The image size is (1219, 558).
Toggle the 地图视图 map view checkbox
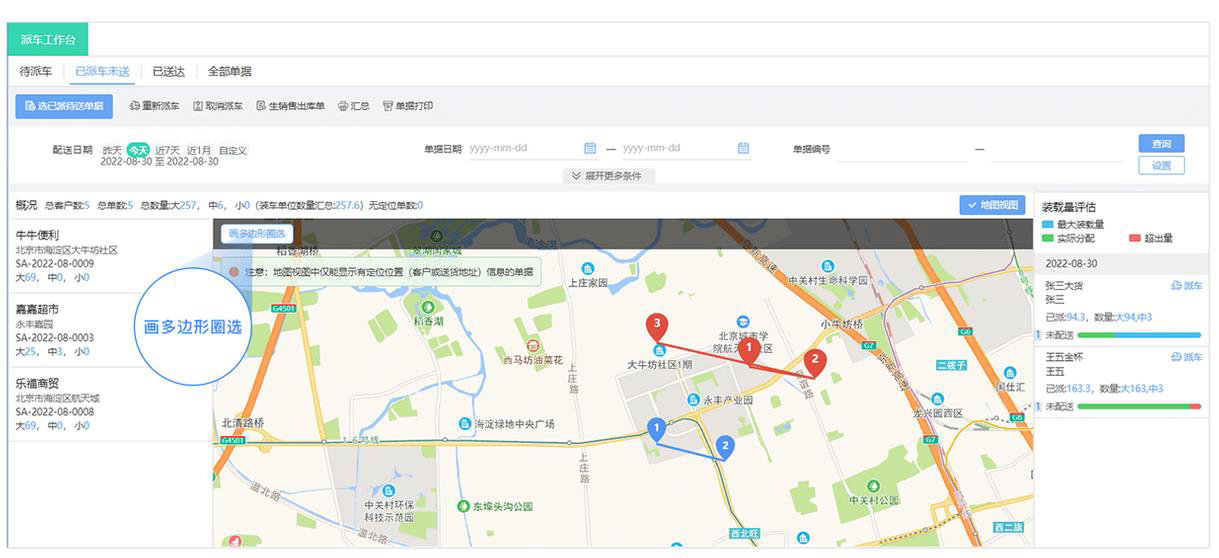pos(971,205)
